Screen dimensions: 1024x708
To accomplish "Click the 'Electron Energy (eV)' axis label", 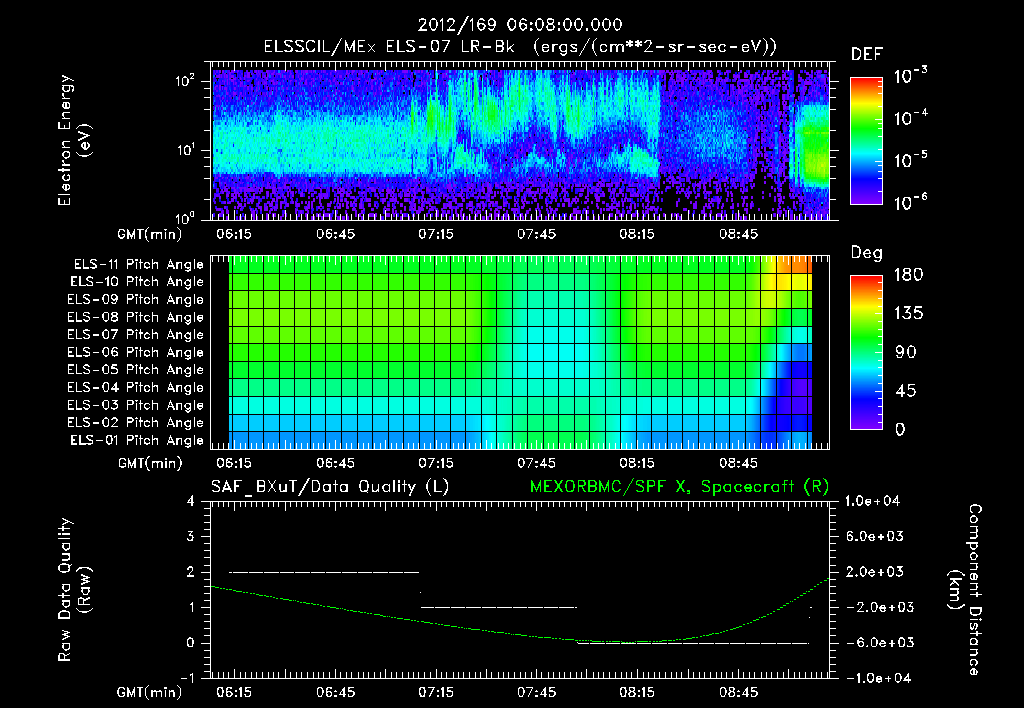I will coord(75,140).
